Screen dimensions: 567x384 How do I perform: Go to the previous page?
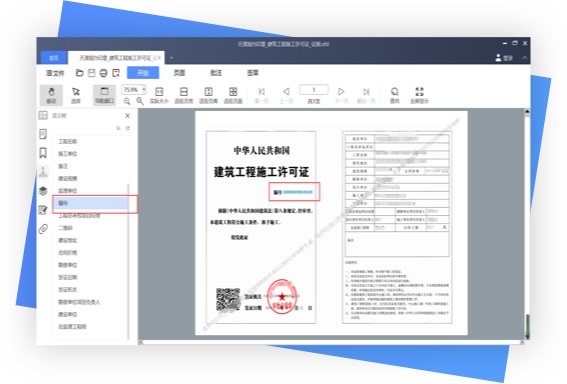[286, 95]
